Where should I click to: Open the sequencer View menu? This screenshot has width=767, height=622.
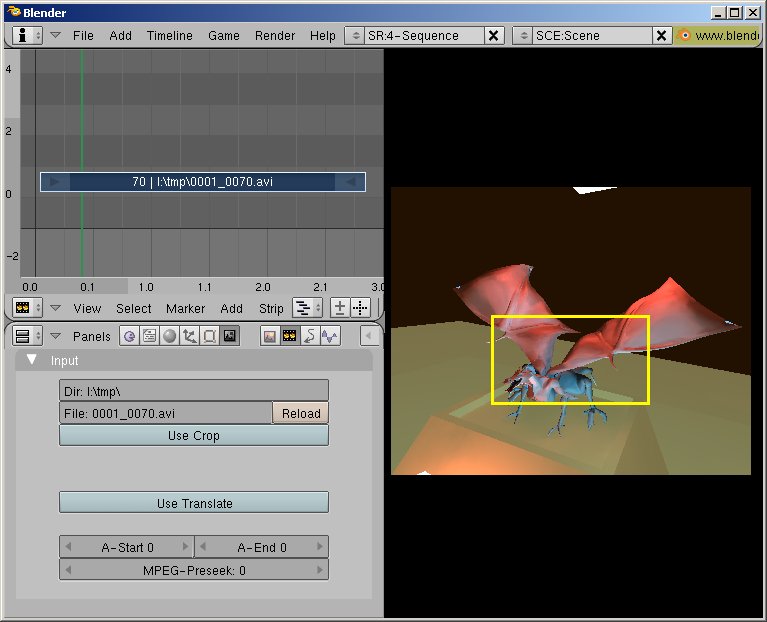point(87,309)
